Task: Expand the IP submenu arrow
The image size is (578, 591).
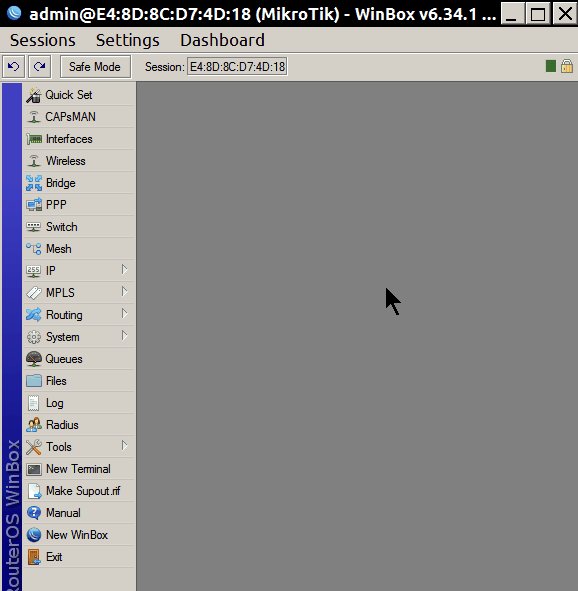Action: tap(124, 269)
